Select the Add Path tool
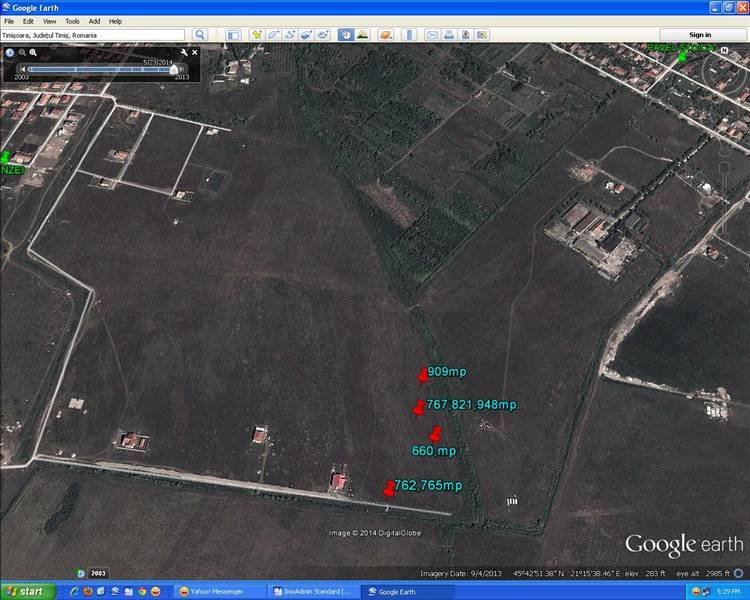 (x=290, y=35)
